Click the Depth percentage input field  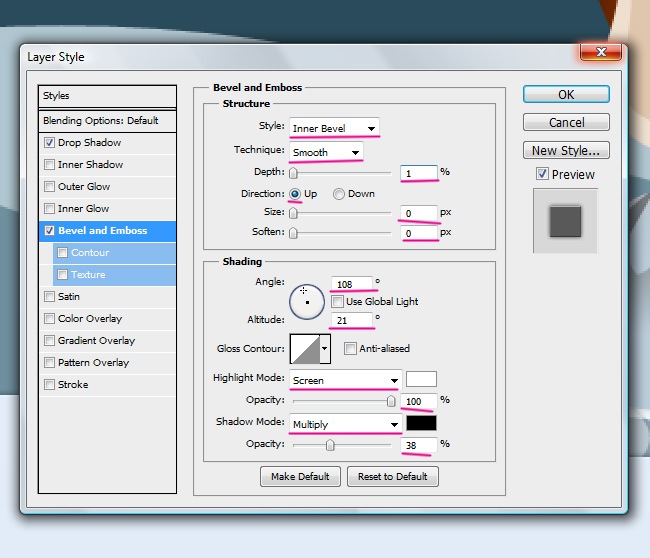[x=418, y=172]
